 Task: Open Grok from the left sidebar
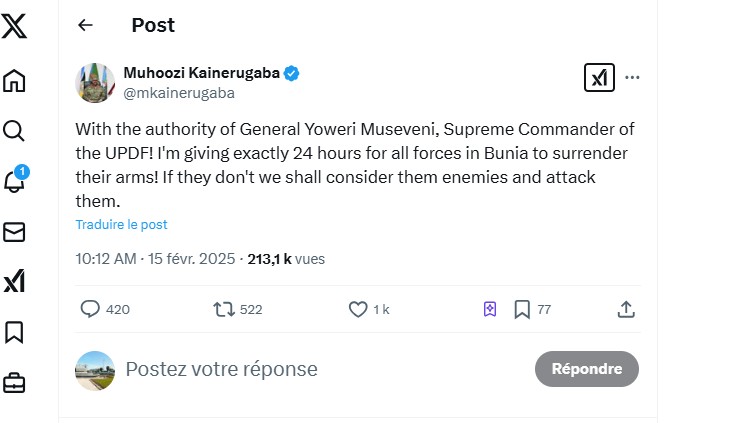click(14, 282)
